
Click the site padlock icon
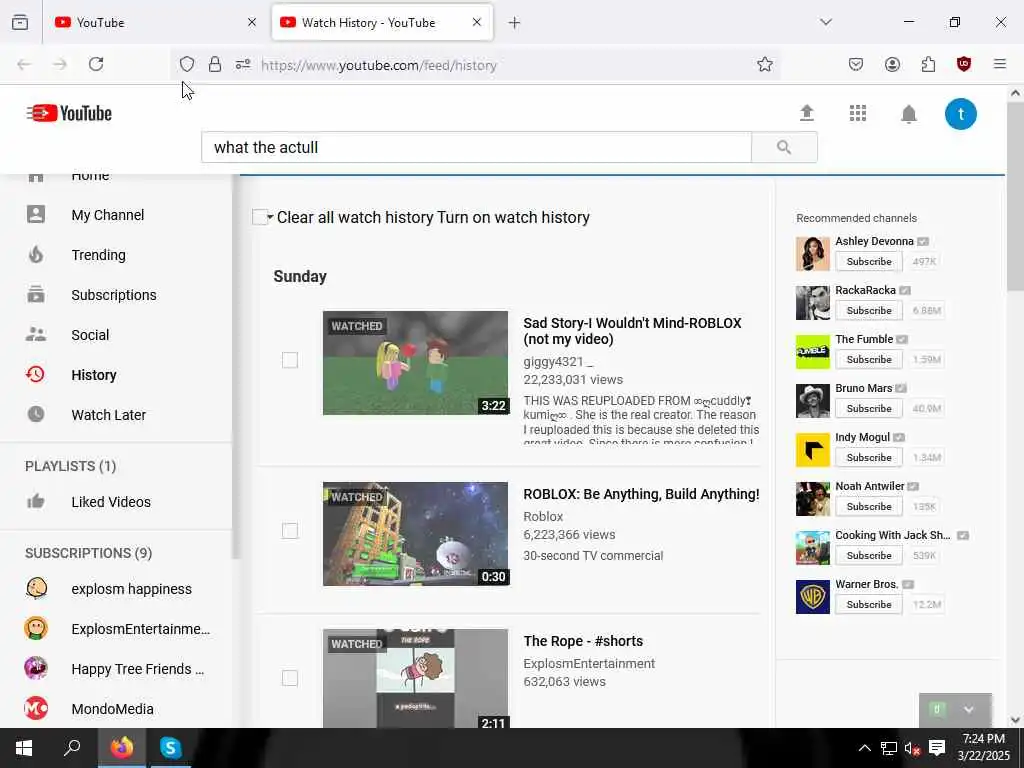pos(215,64)
